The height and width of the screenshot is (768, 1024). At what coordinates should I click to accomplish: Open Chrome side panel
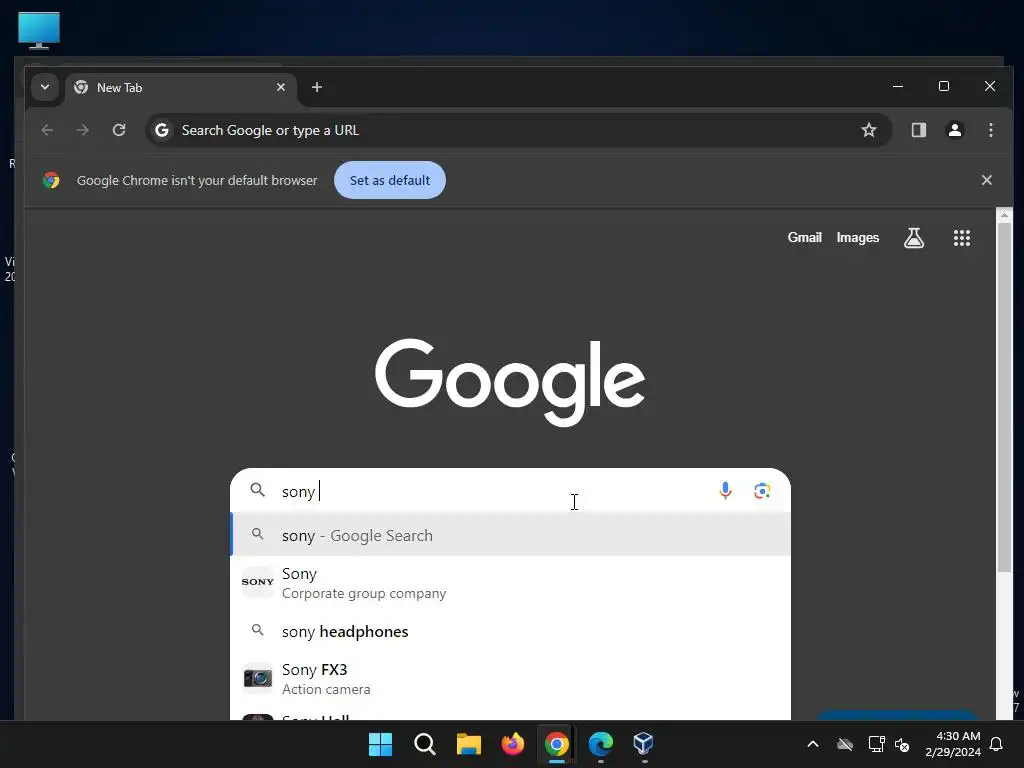click(x=919, y=130)
